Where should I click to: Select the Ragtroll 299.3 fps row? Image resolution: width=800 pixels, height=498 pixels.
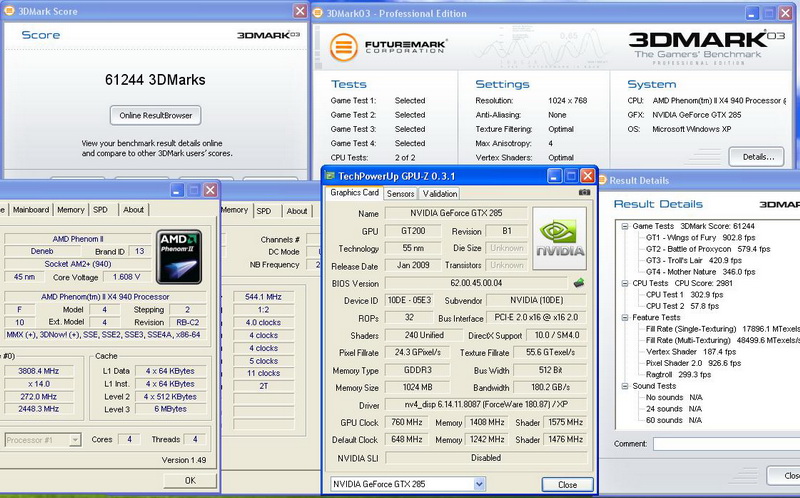(x=679, y=375)
